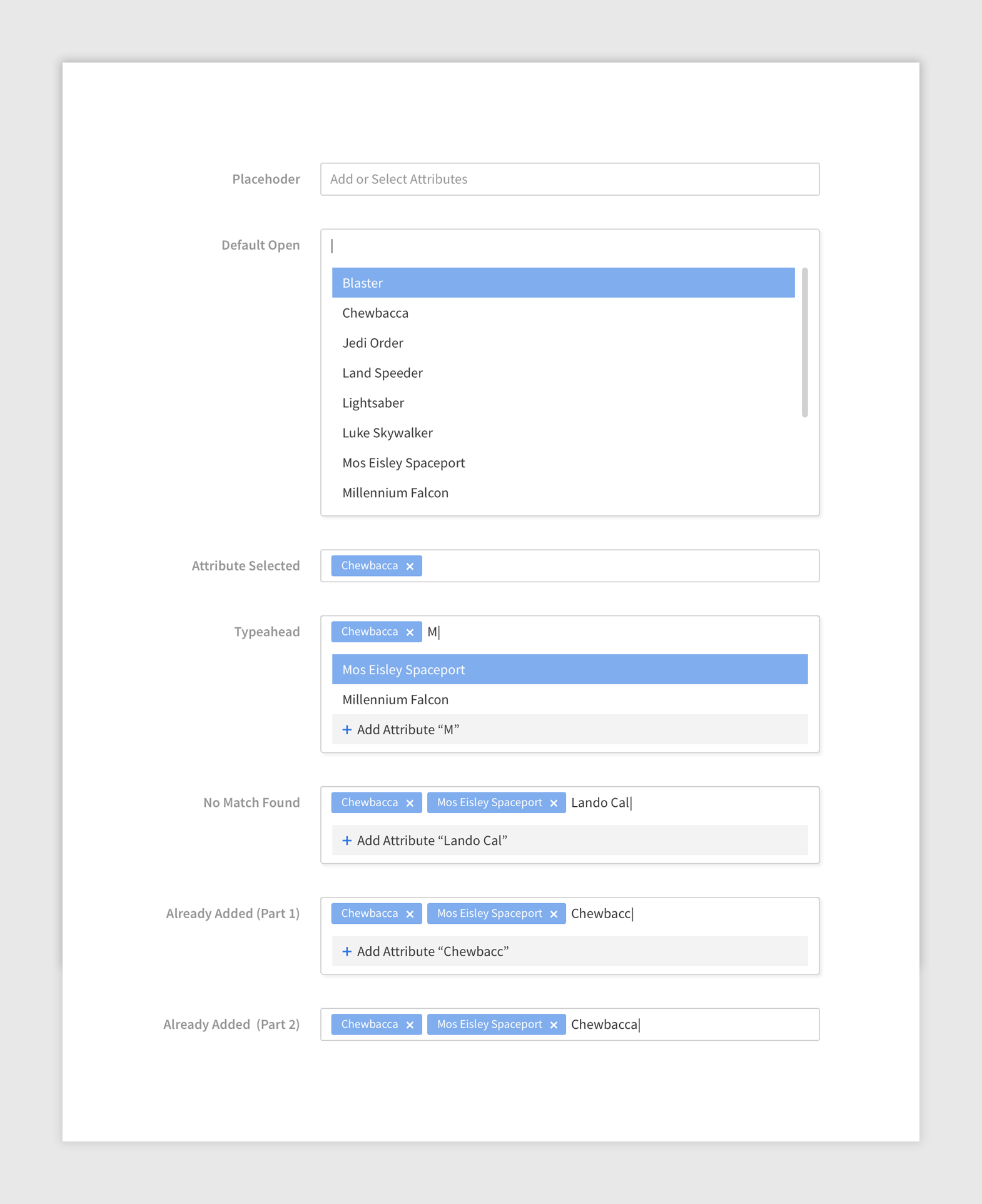Click Add Attribute "Chewbacc" option

[x=570, y=951]
